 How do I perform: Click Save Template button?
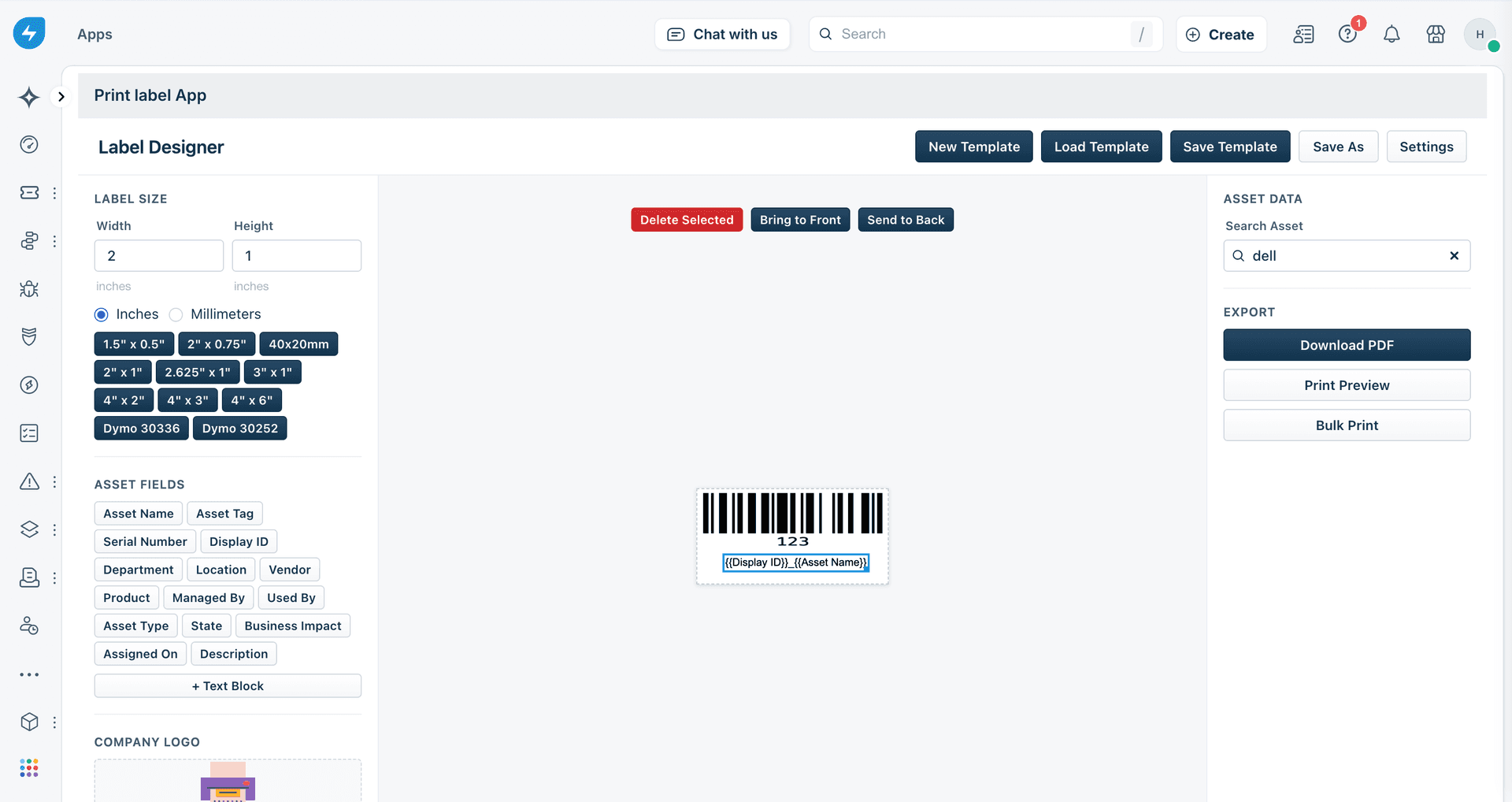pyautogui.click(x=1229, y=147)
